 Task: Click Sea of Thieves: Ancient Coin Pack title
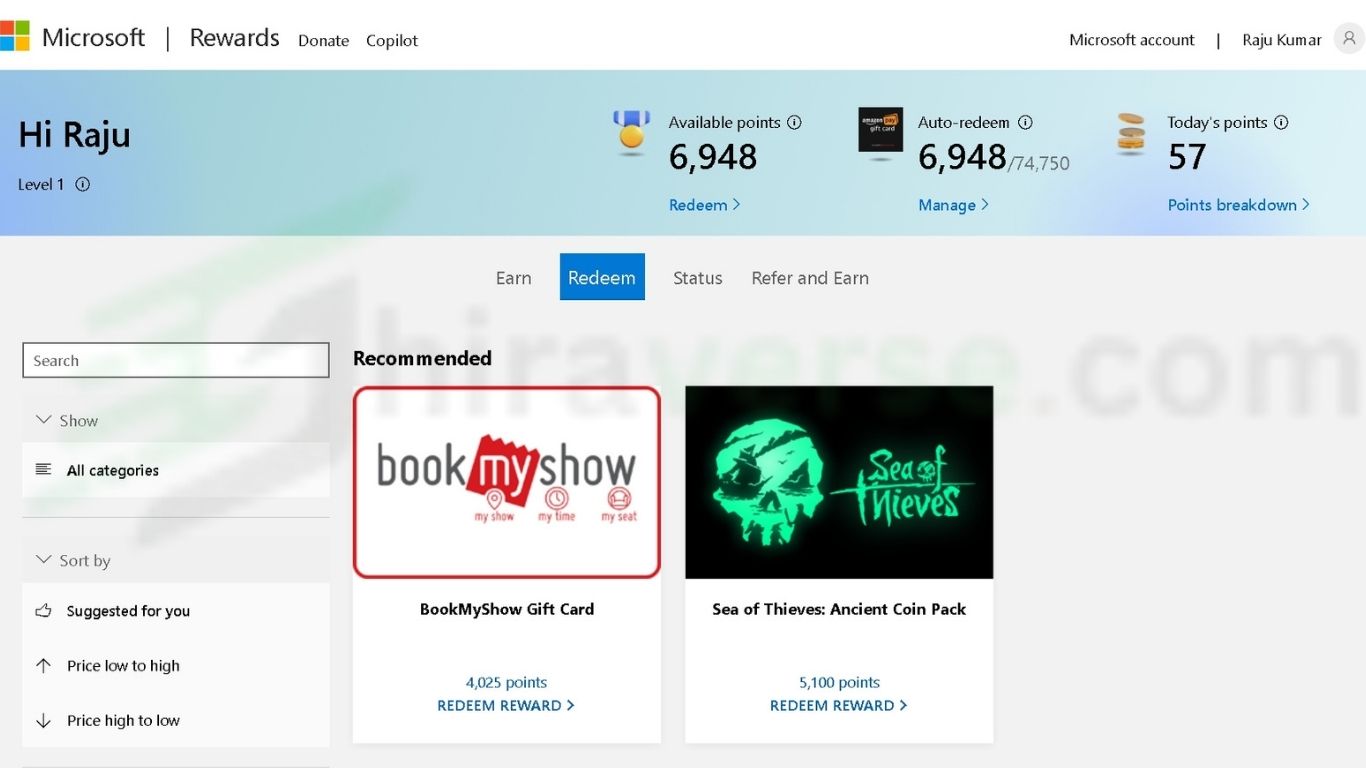coord(839,609)
